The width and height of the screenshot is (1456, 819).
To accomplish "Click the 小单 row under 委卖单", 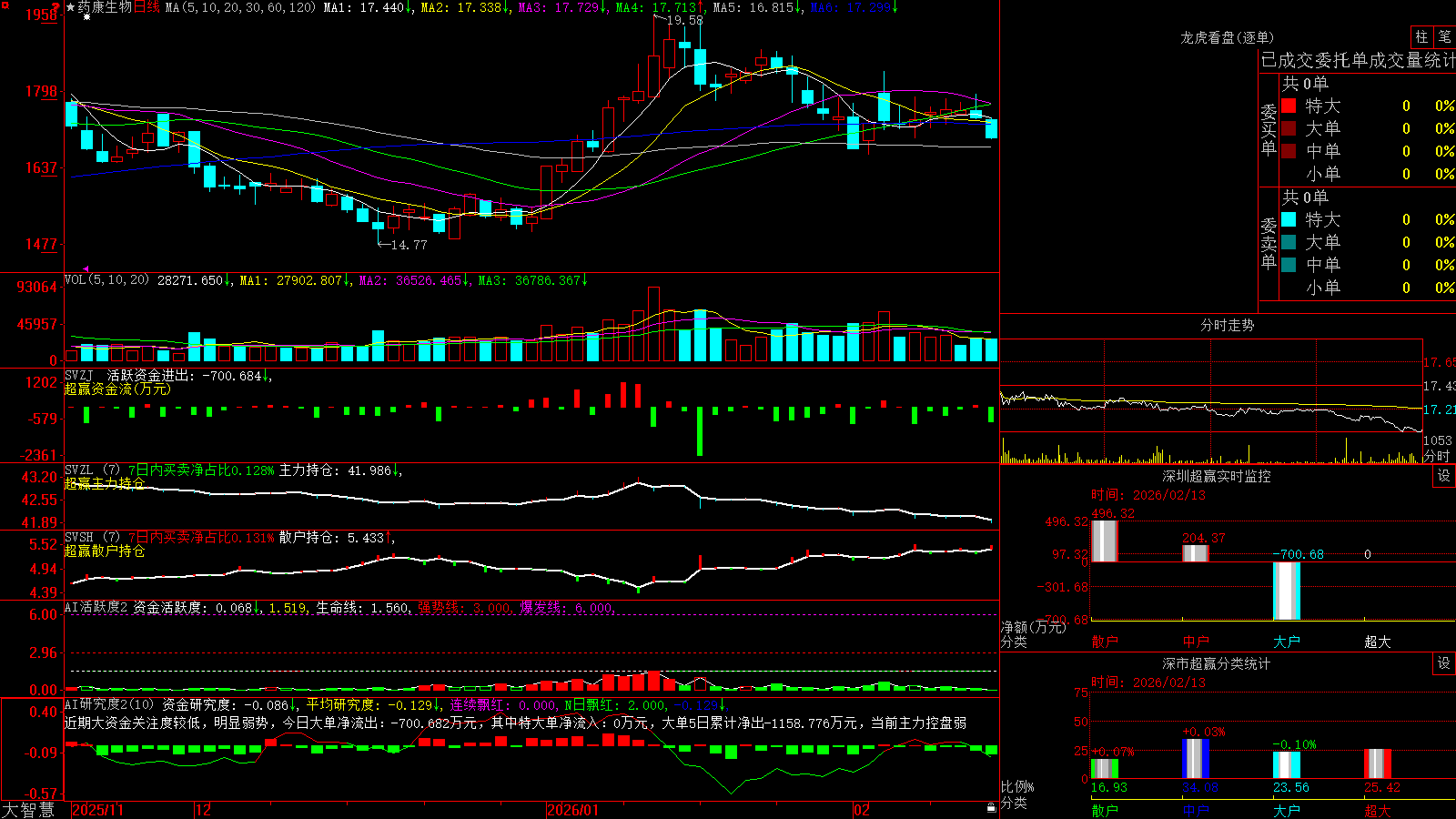I will 1368,288.
